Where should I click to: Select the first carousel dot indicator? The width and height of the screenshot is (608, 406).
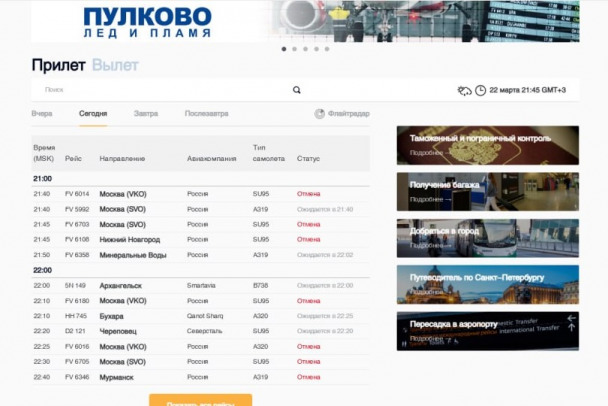click(284, 48)
